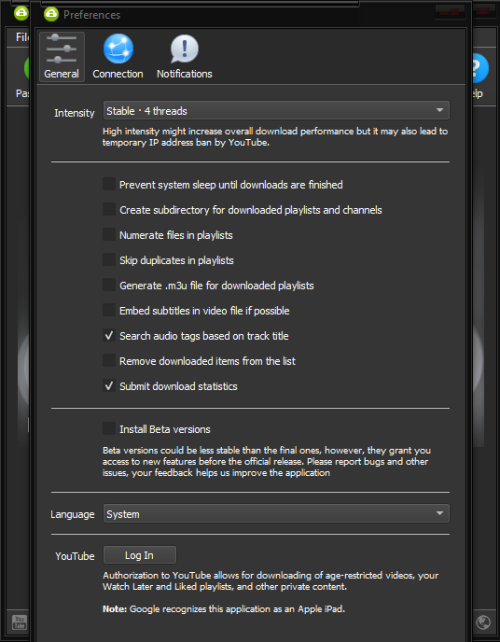The image size is (500, 642).
Task: Tick Skip duplicates in playlists
Action: pos(109,260)
